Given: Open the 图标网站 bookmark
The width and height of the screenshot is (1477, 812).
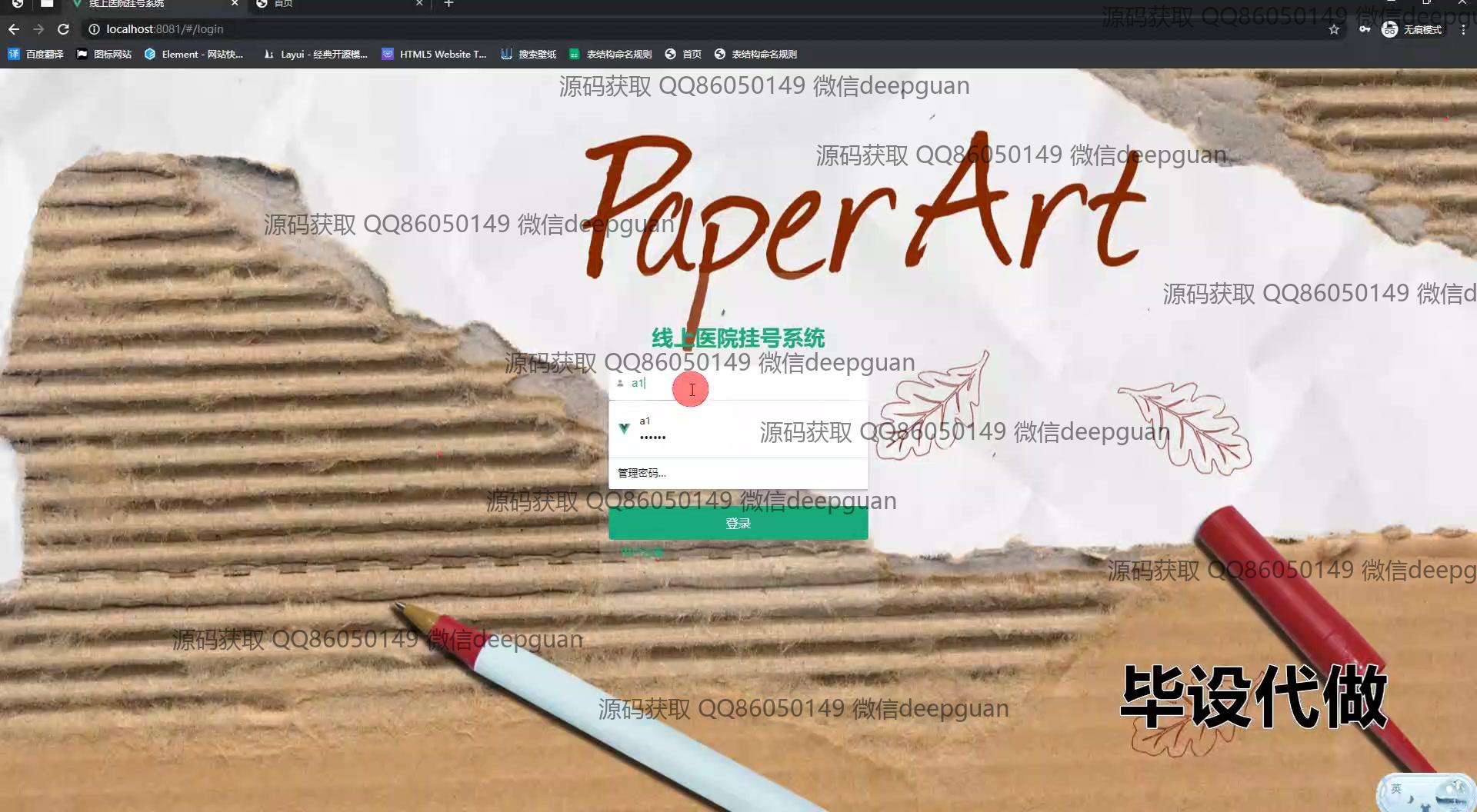Looking at the screenshot, I should pos(104,54).
